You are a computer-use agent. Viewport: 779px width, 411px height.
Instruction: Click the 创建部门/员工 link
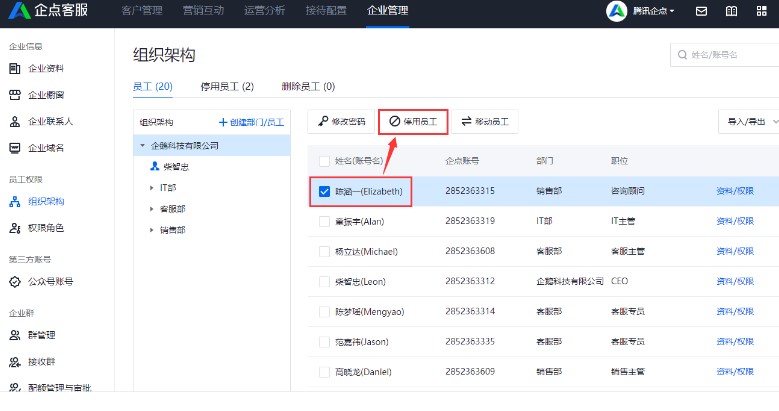250,122
